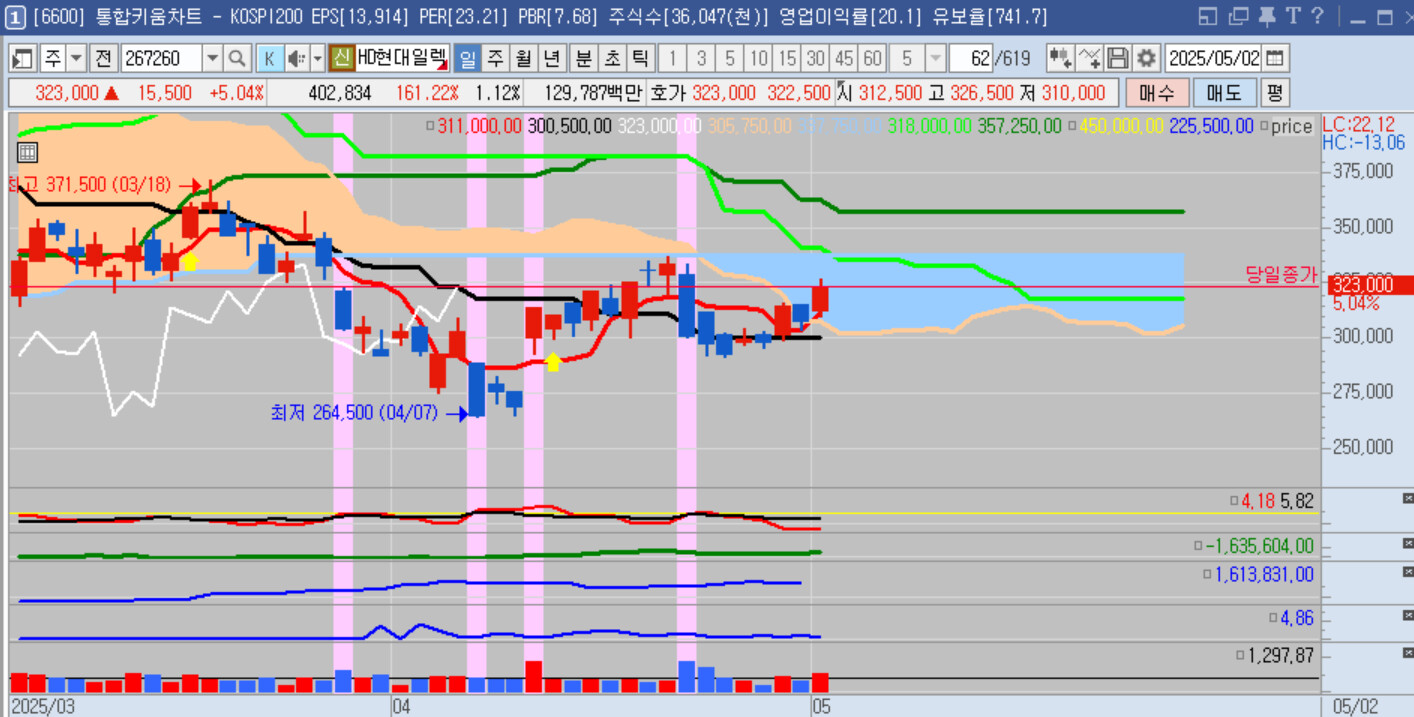Click the 매수 buy button

coord(1157,93)
